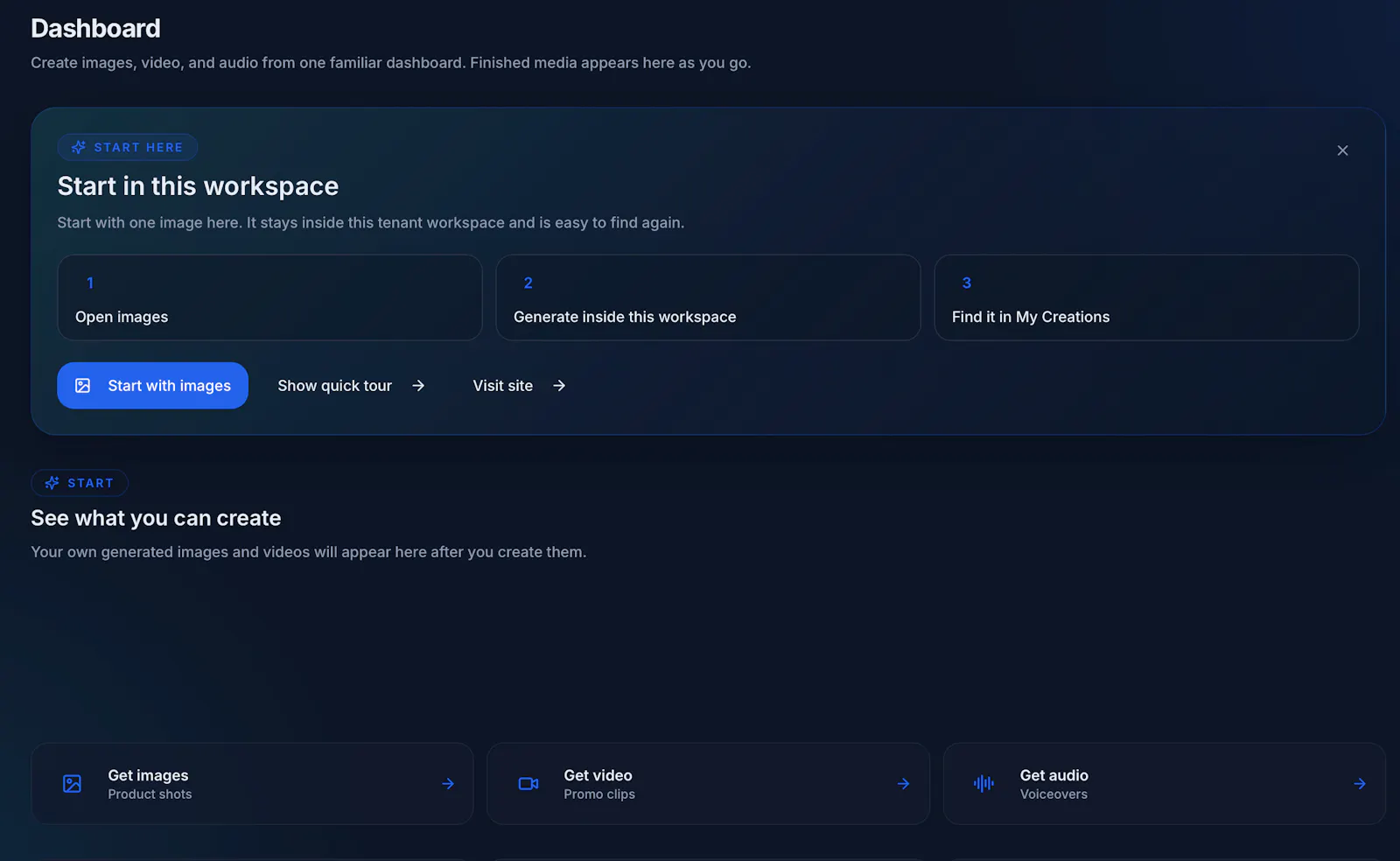Click the sparkle icon in START HERE badge
Viewport: 1400px width, 861px height.
point(79,147)
